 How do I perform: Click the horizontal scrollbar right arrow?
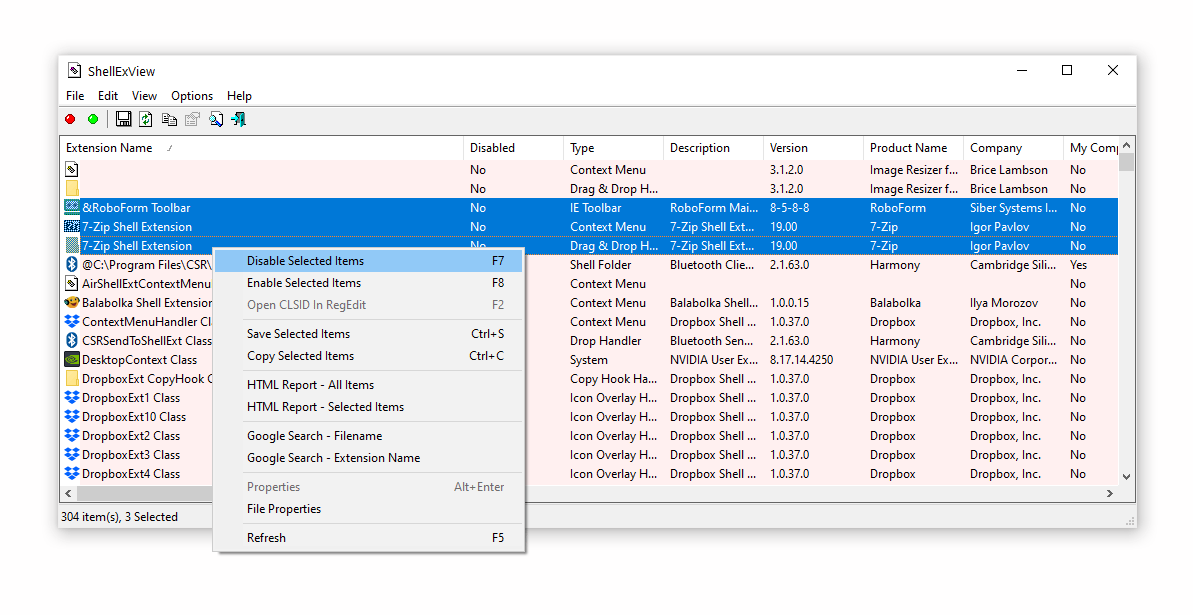(x=1110, y=494)
